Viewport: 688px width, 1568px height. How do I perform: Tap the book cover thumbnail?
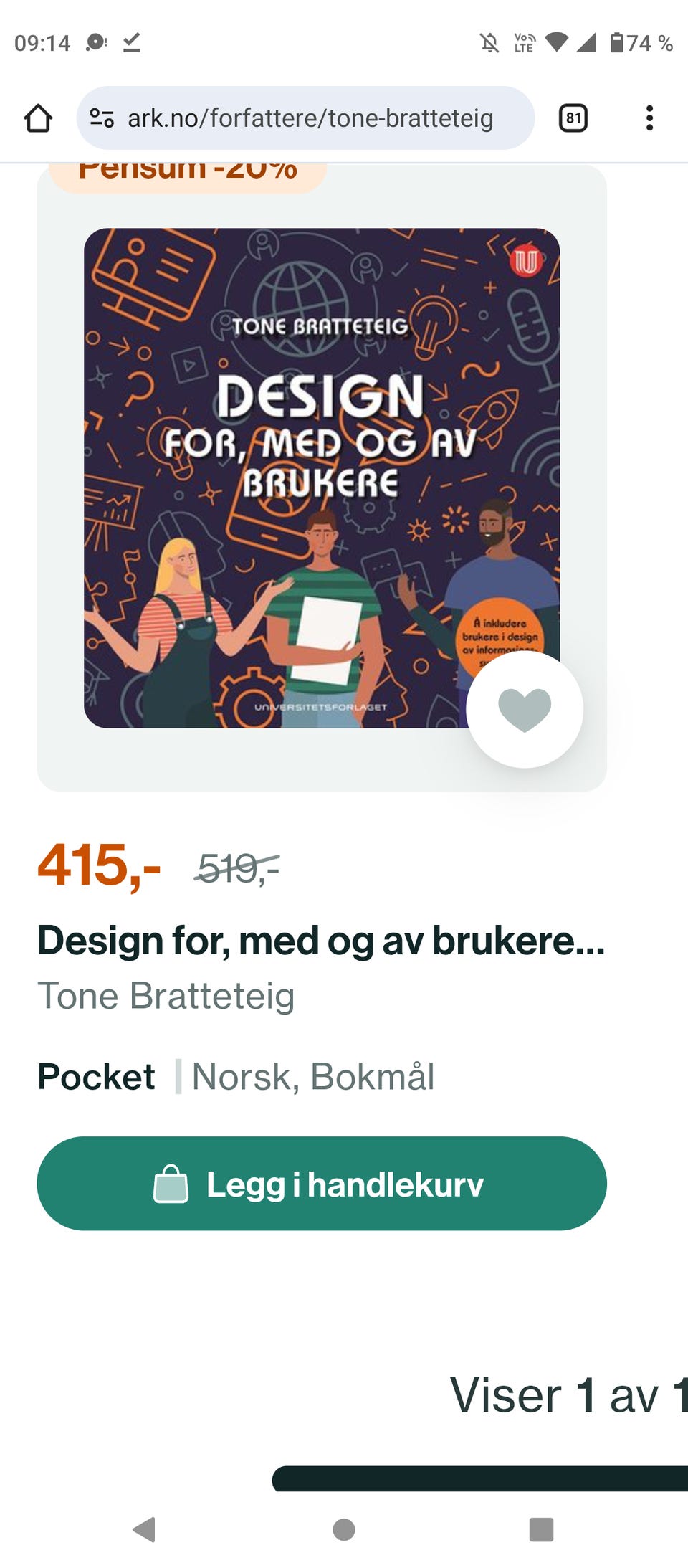tap(322, 478)
